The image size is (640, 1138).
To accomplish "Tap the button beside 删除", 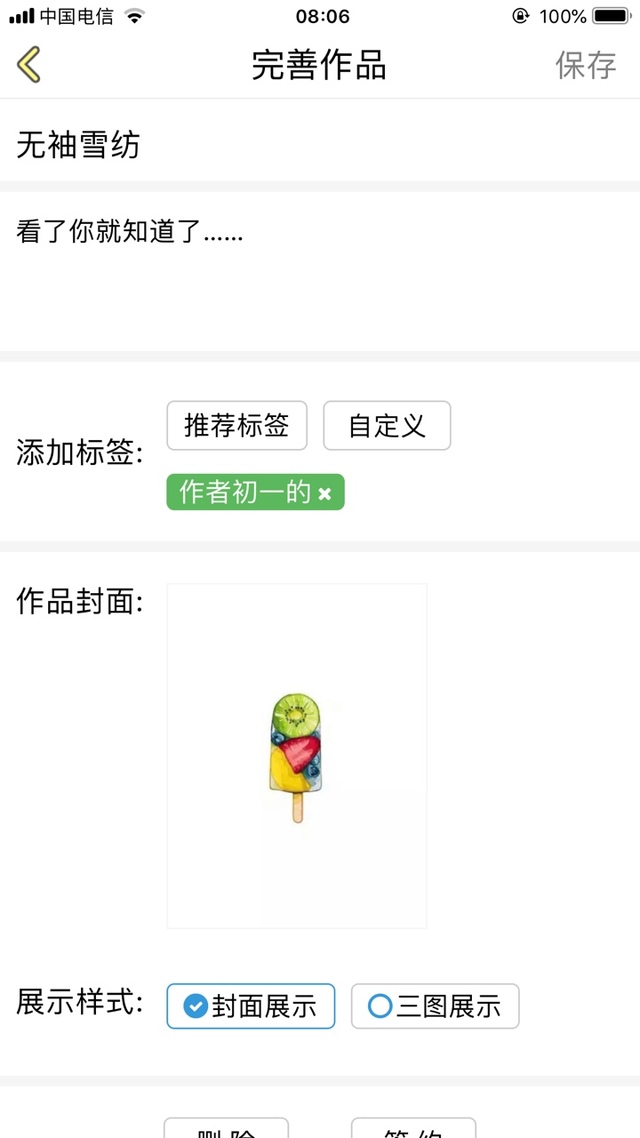I will (x=414, y=1128).
